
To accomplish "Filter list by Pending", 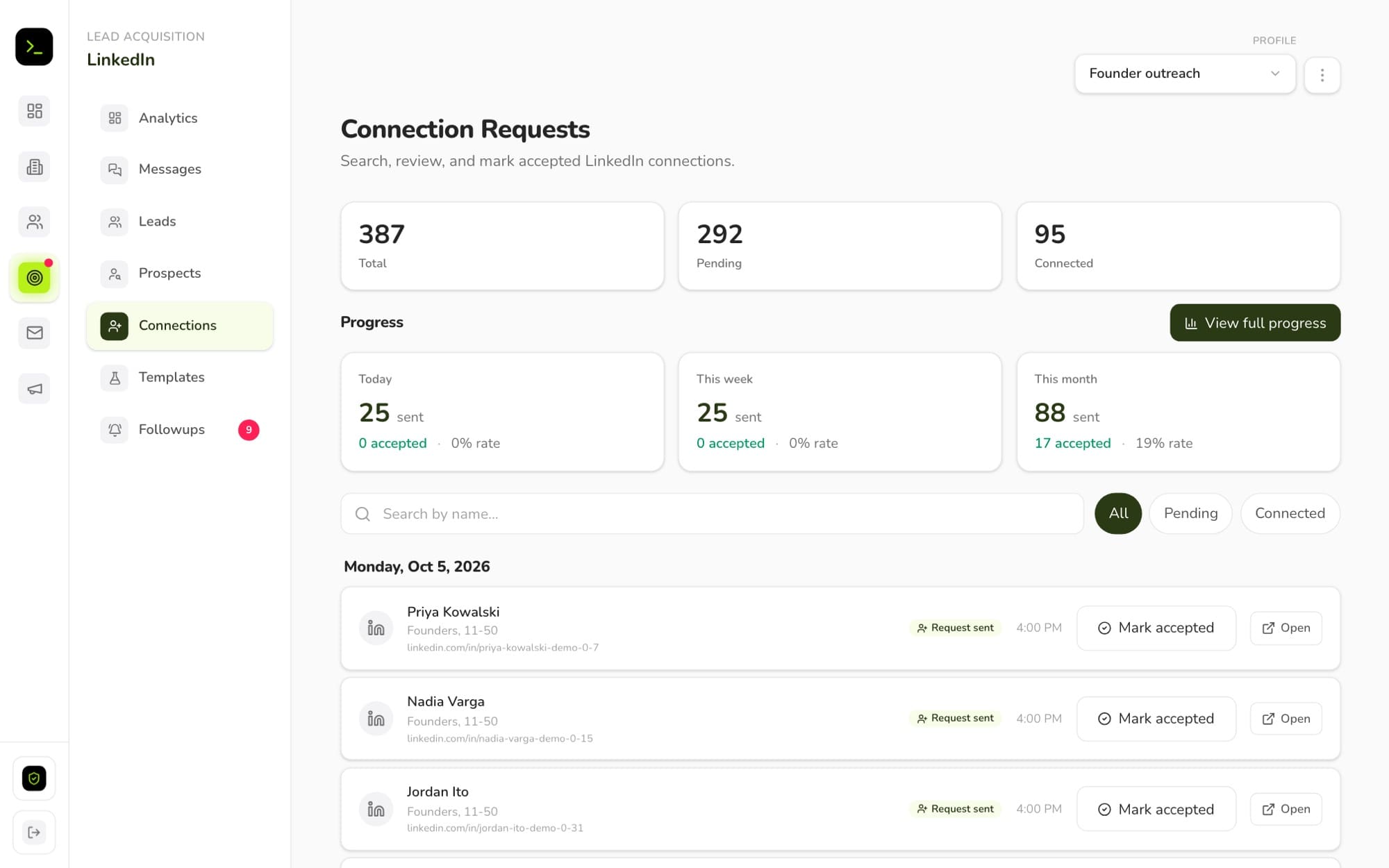I will (1190, 514).
